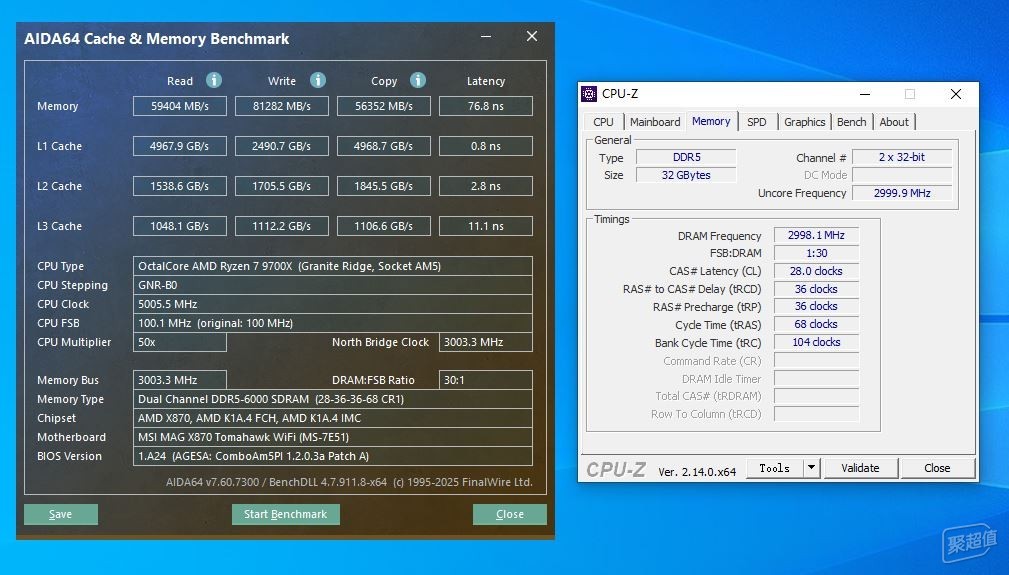
Task: Click L1 Cache Copy value 4968.7 GB/s
Action: (x=384, y=146)
